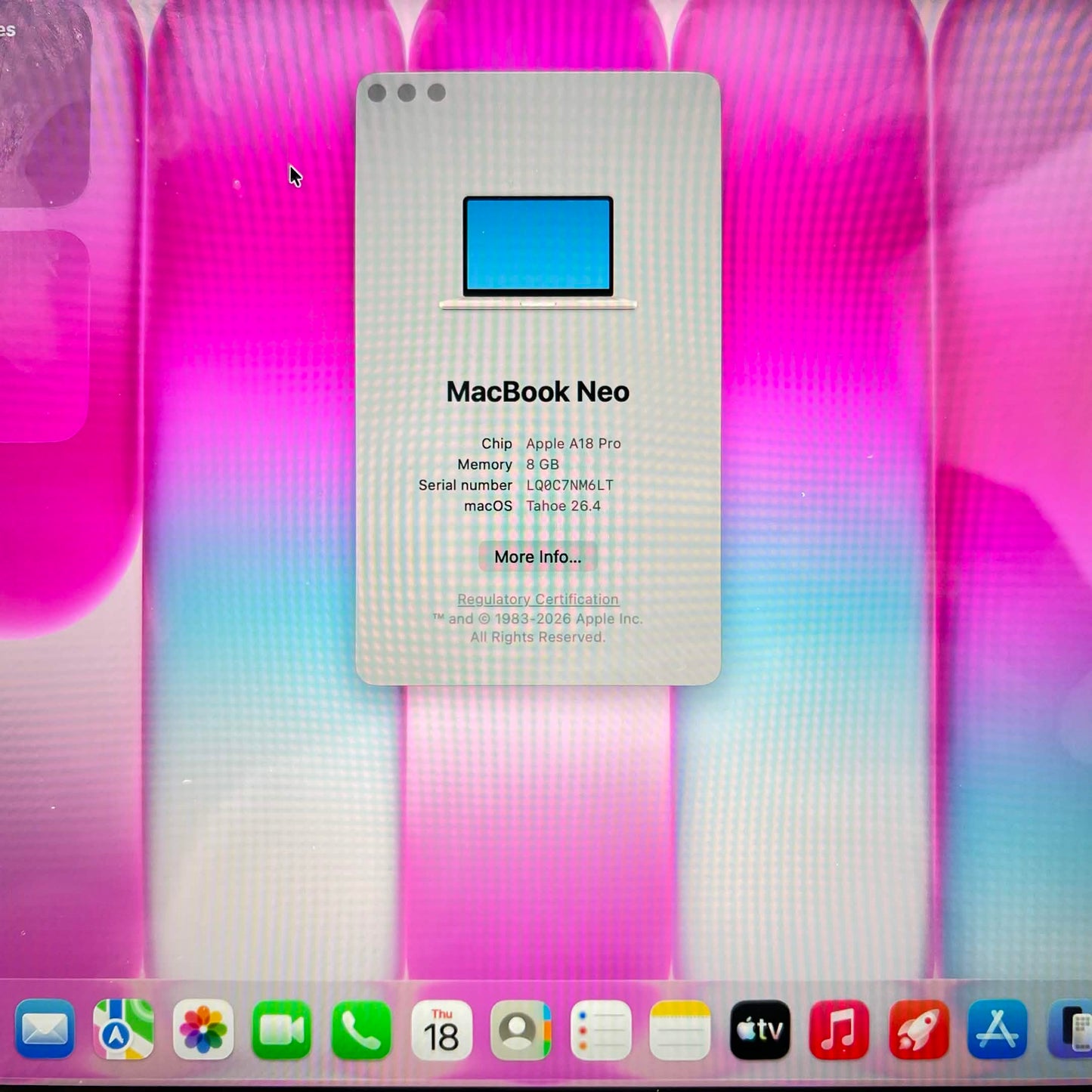Open Reminders from the Dock
The width and height of the screenshot is (1092, 1092).
(601, 1029)
